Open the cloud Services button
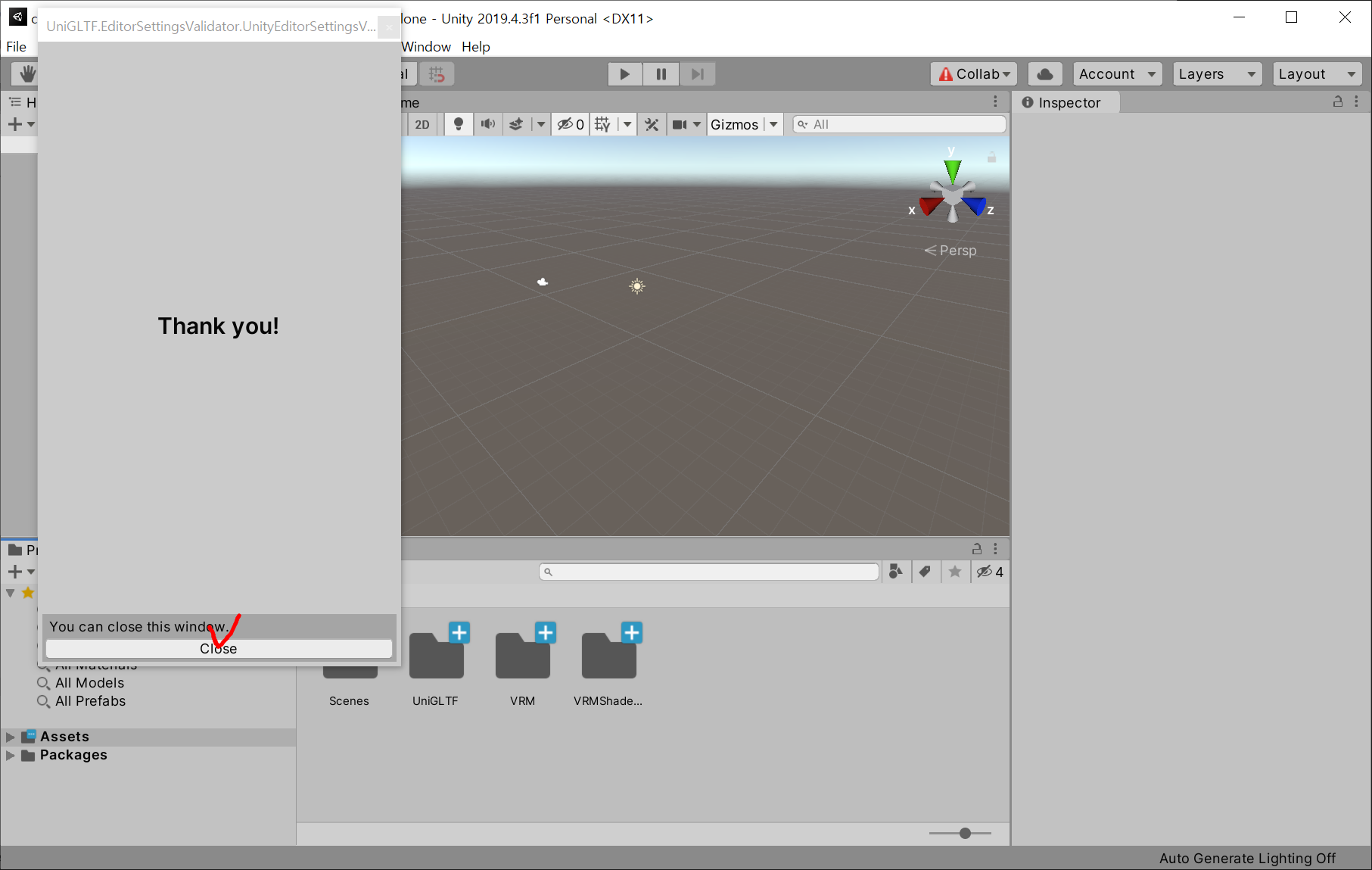 (1045, 74)
